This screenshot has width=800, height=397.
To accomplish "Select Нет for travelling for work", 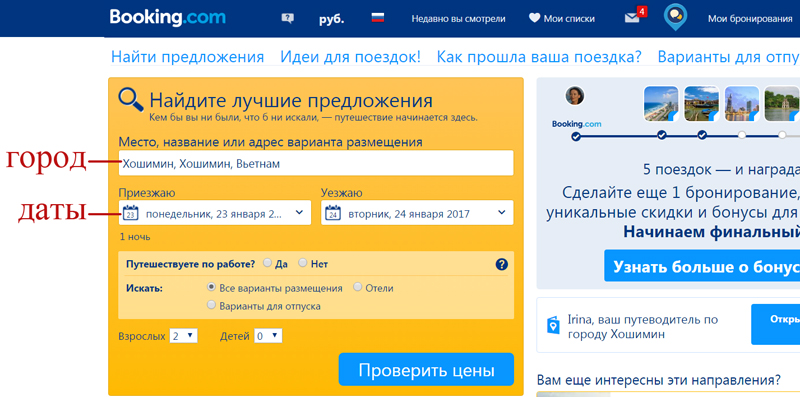I will 303,263.
